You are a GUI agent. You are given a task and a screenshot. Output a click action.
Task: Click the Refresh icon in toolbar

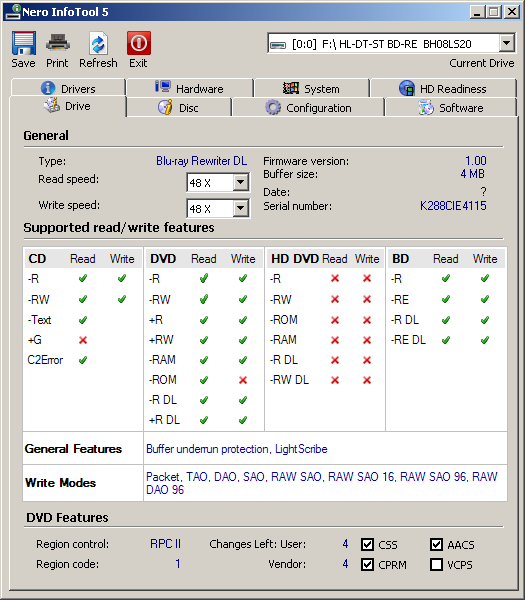coord(98,43)
